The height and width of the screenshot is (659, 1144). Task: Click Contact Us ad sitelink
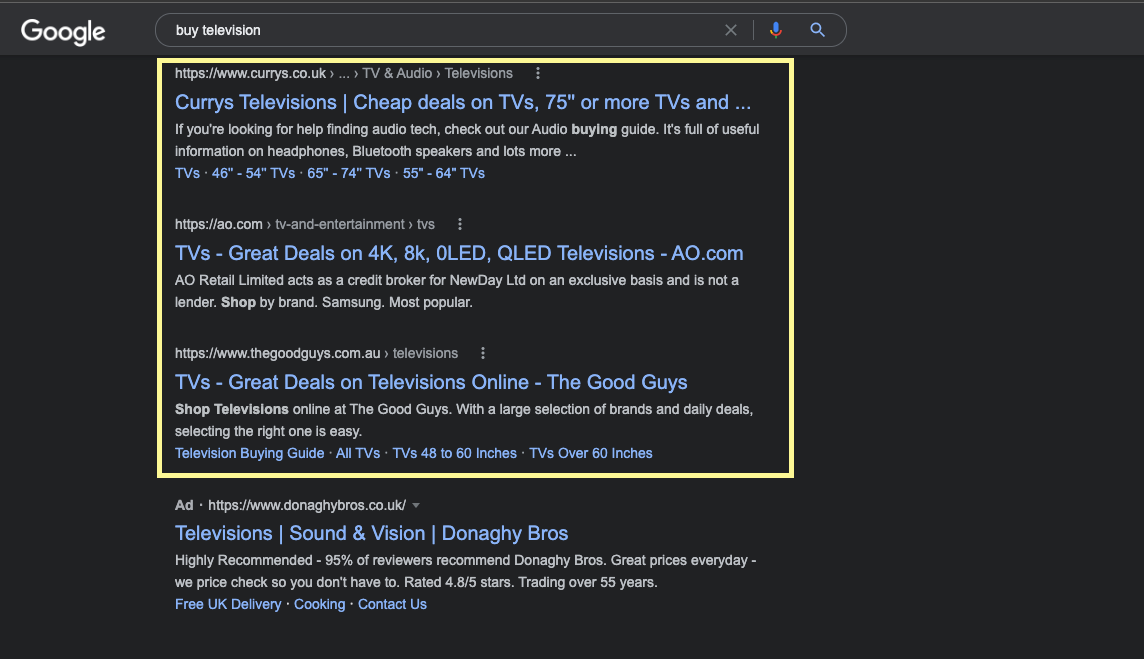392,604
